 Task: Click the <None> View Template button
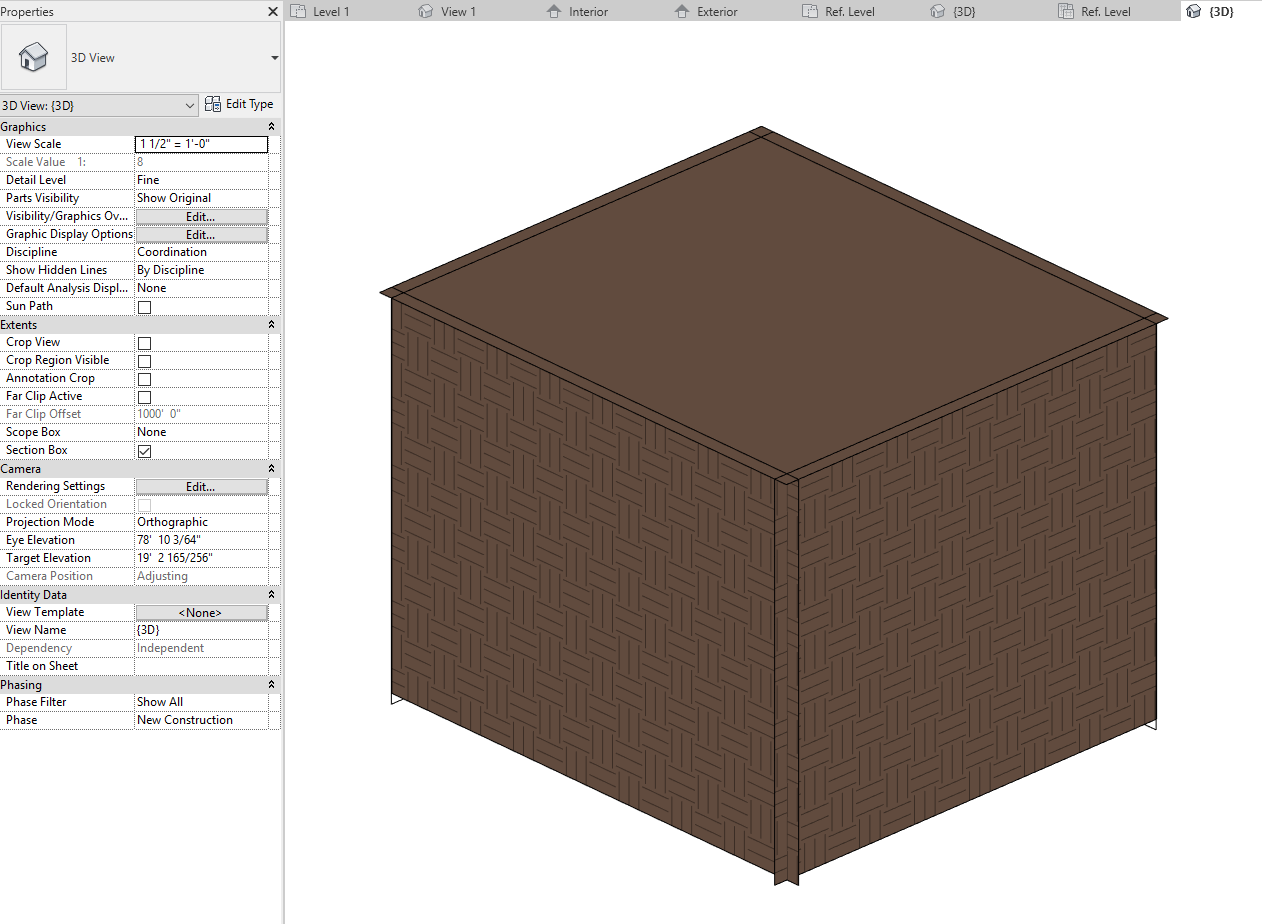click(x=201, y=612)
